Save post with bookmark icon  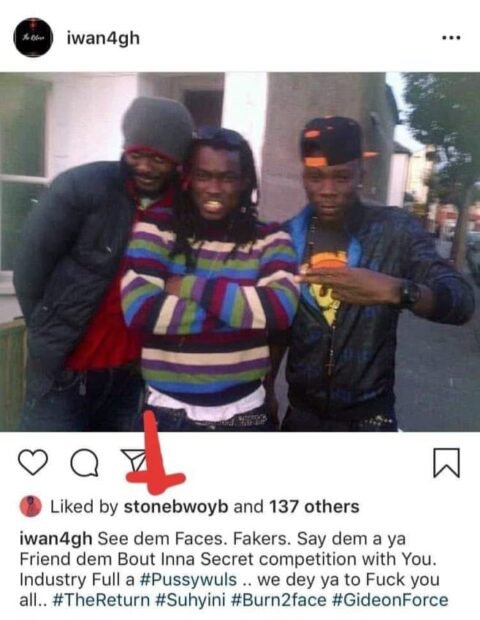[447, 462]
